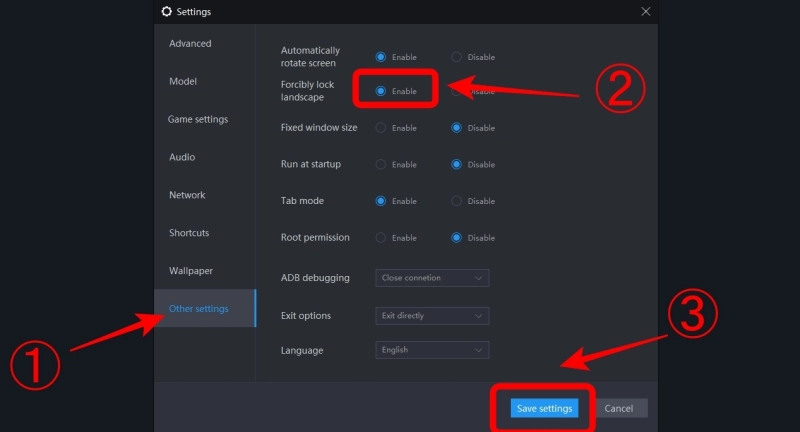The width and height of the screenshot is (800, 432).
Task: Disable root permission
Action: tap(456, 238)
